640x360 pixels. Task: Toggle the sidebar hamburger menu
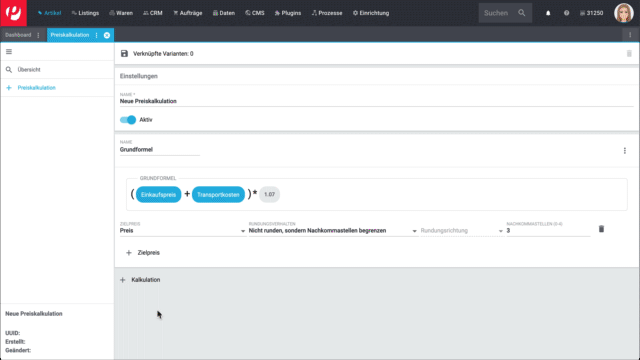[9, 52]
